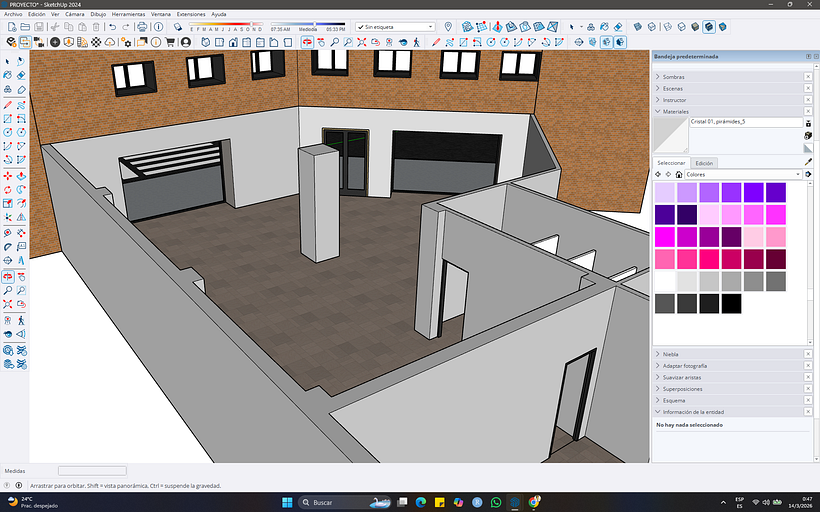Viewport: 820px width, 512px height.
Task: Open the Archivo menu
Action: click(13, 14)
